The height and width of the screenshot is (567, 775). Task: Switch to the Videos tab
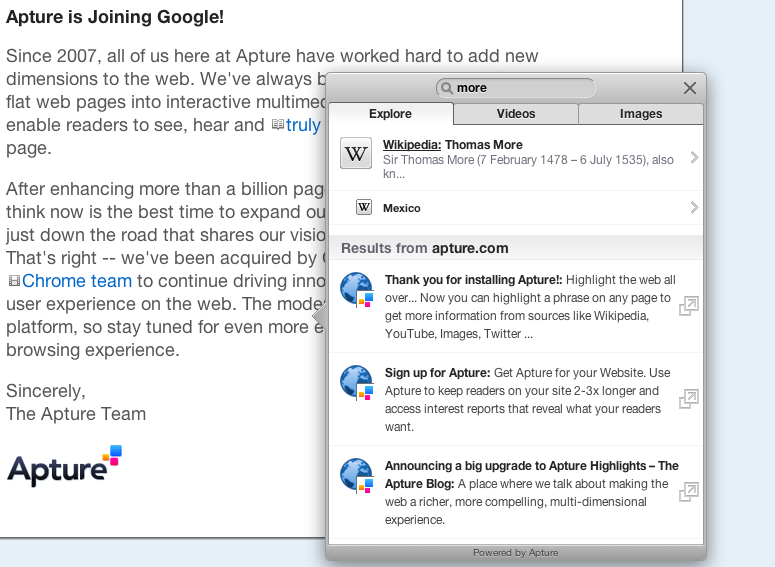click(515, 114)
